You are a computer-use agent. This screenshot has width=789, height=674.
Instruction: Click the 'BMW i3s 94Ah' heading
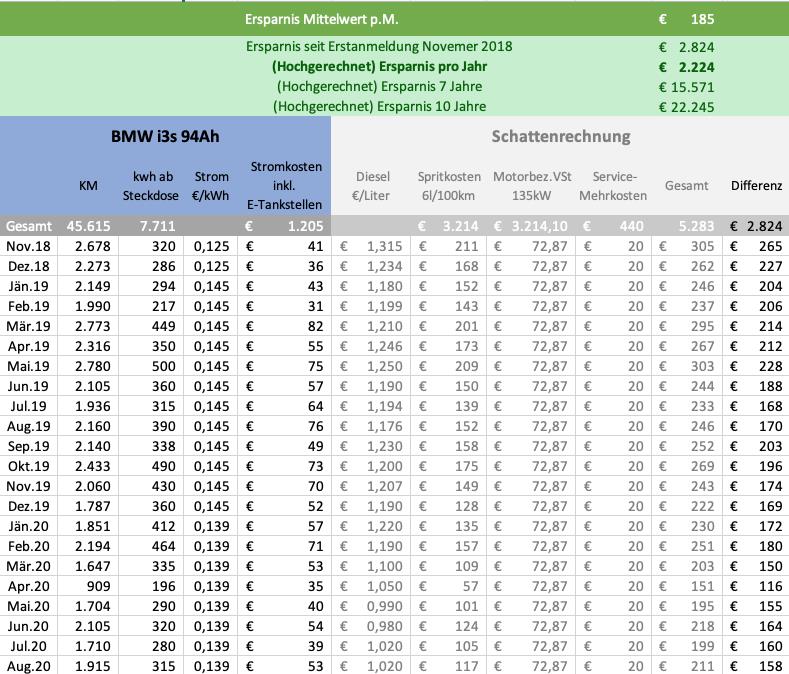[x=165, y=136]
